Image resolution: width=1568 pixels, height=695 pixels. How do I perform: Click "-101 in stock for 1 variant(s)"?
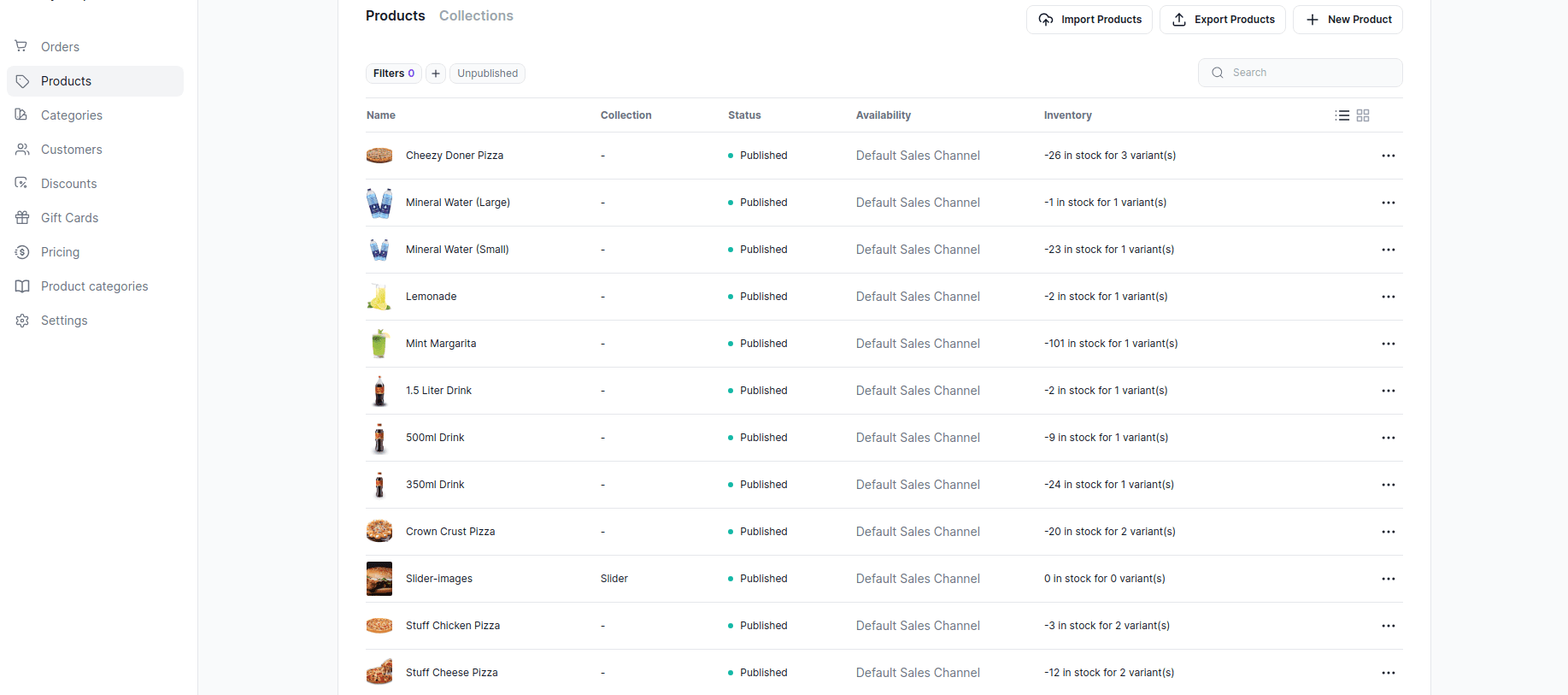tap(1111, 344)
